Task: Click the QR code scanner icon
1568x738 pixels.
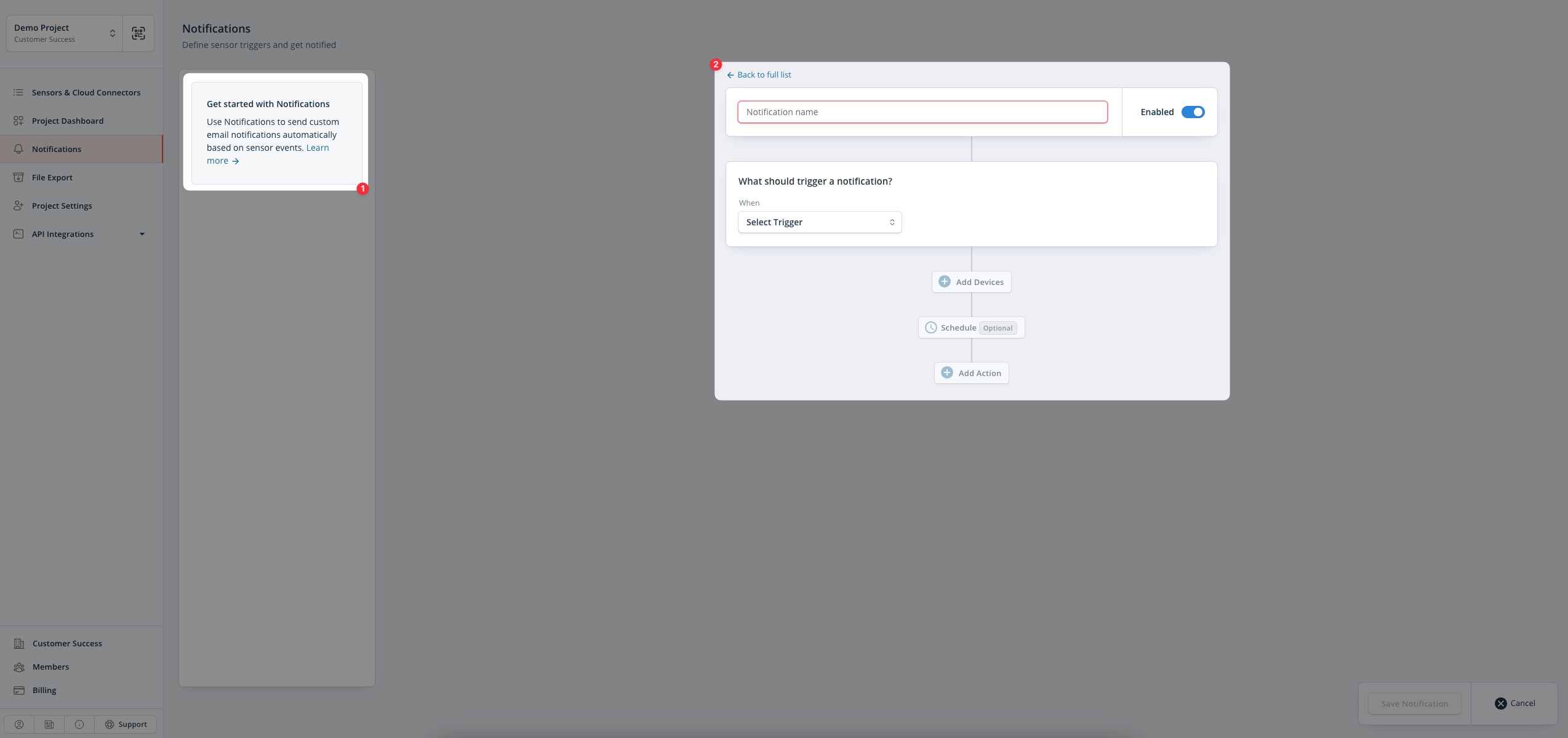Action: (x=138, y=33)
